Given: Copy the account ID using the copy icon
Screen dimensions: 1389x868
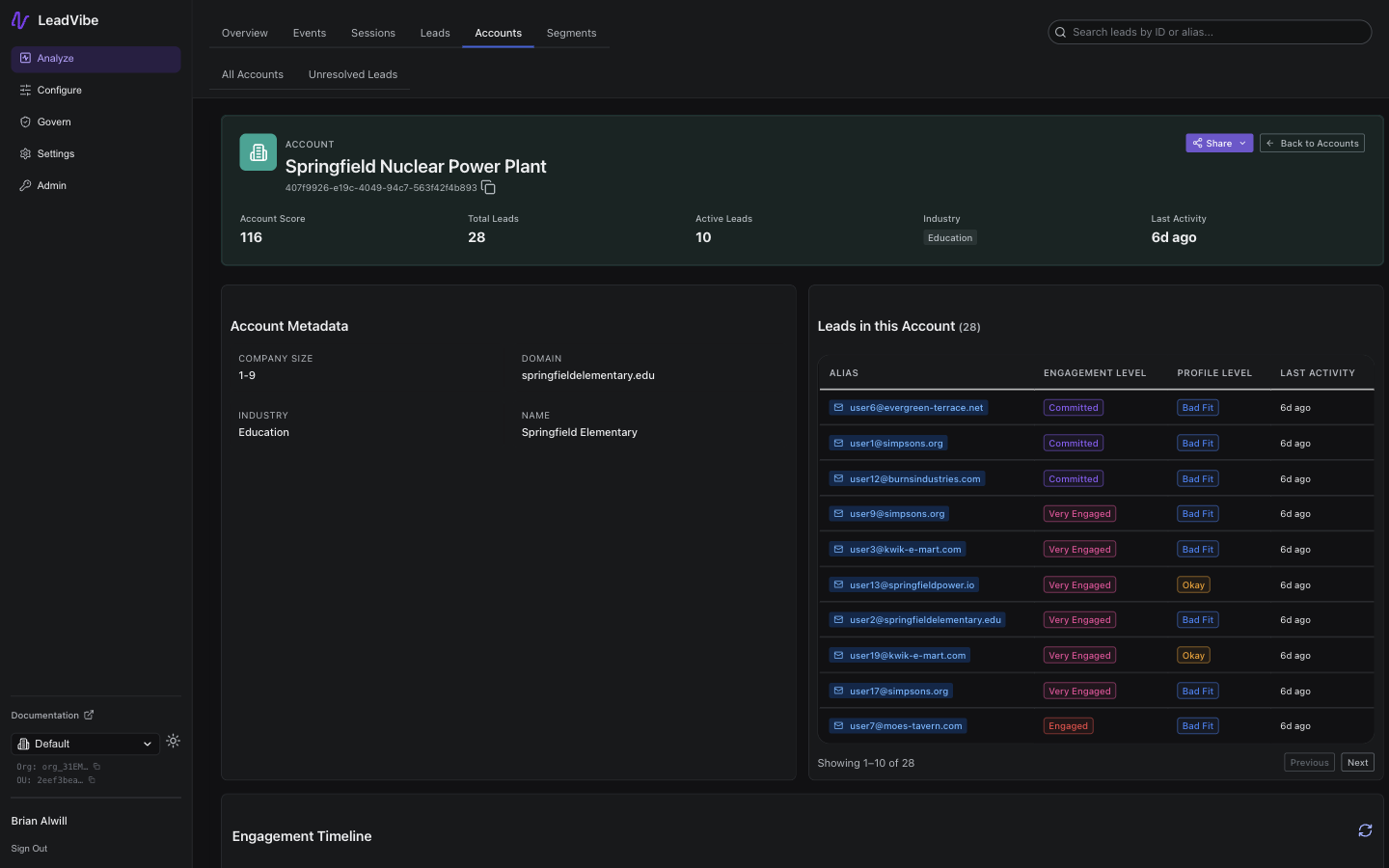Looking at the screenshot, I should [x=489, y=187].
